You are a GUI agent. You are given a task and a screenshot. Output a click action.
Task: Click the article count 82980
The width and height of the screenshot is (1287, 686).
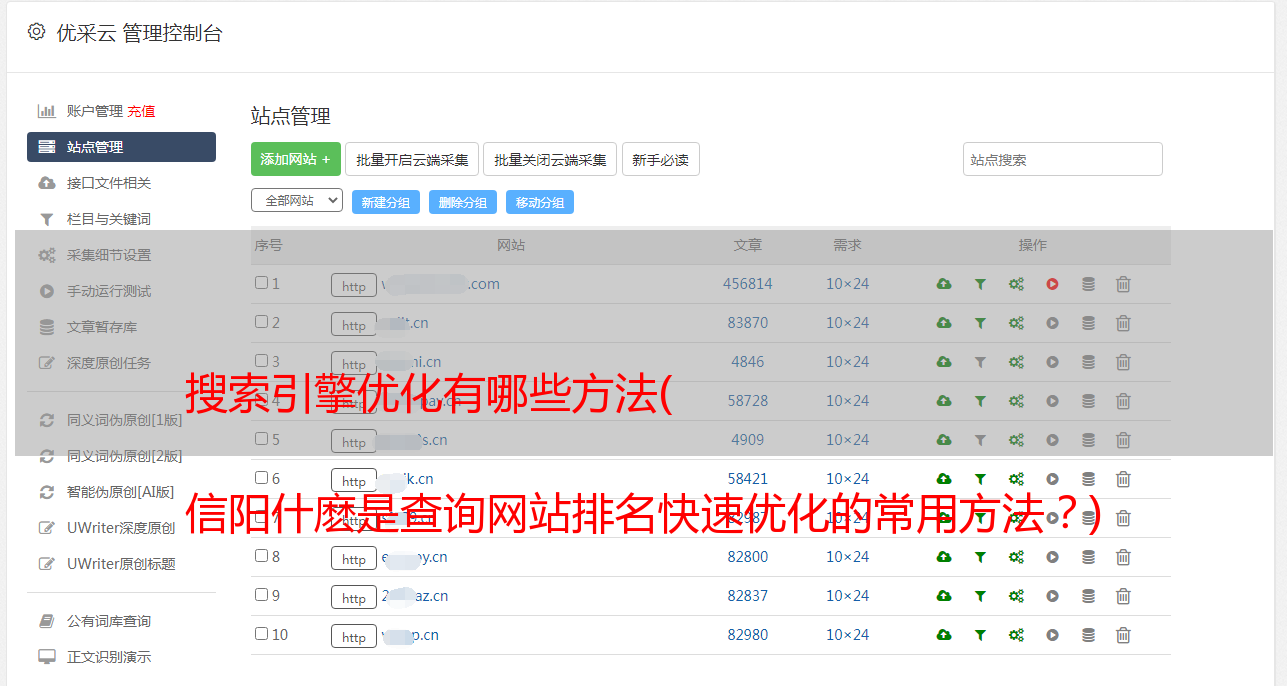[x=748, y=635]
